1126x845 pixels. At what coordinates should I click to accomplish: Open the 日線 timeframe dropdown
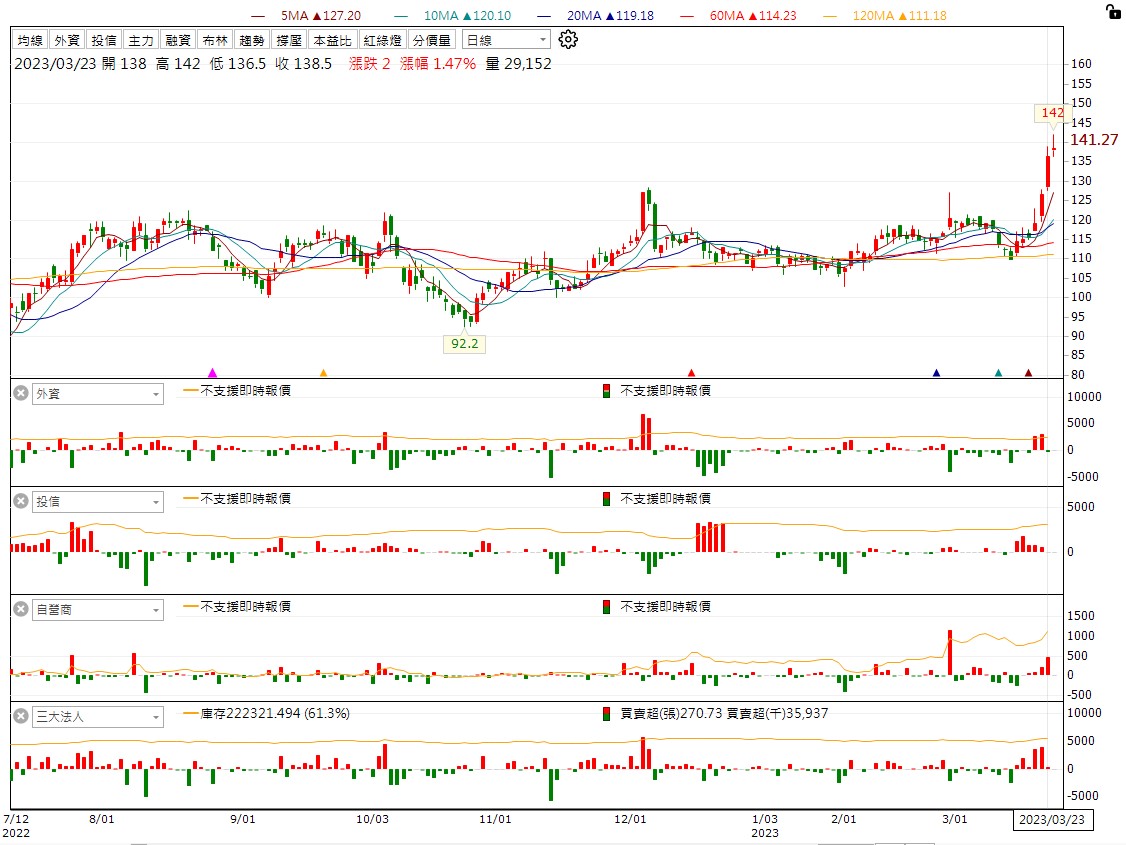pyautogui.click(x=506, y=40)
